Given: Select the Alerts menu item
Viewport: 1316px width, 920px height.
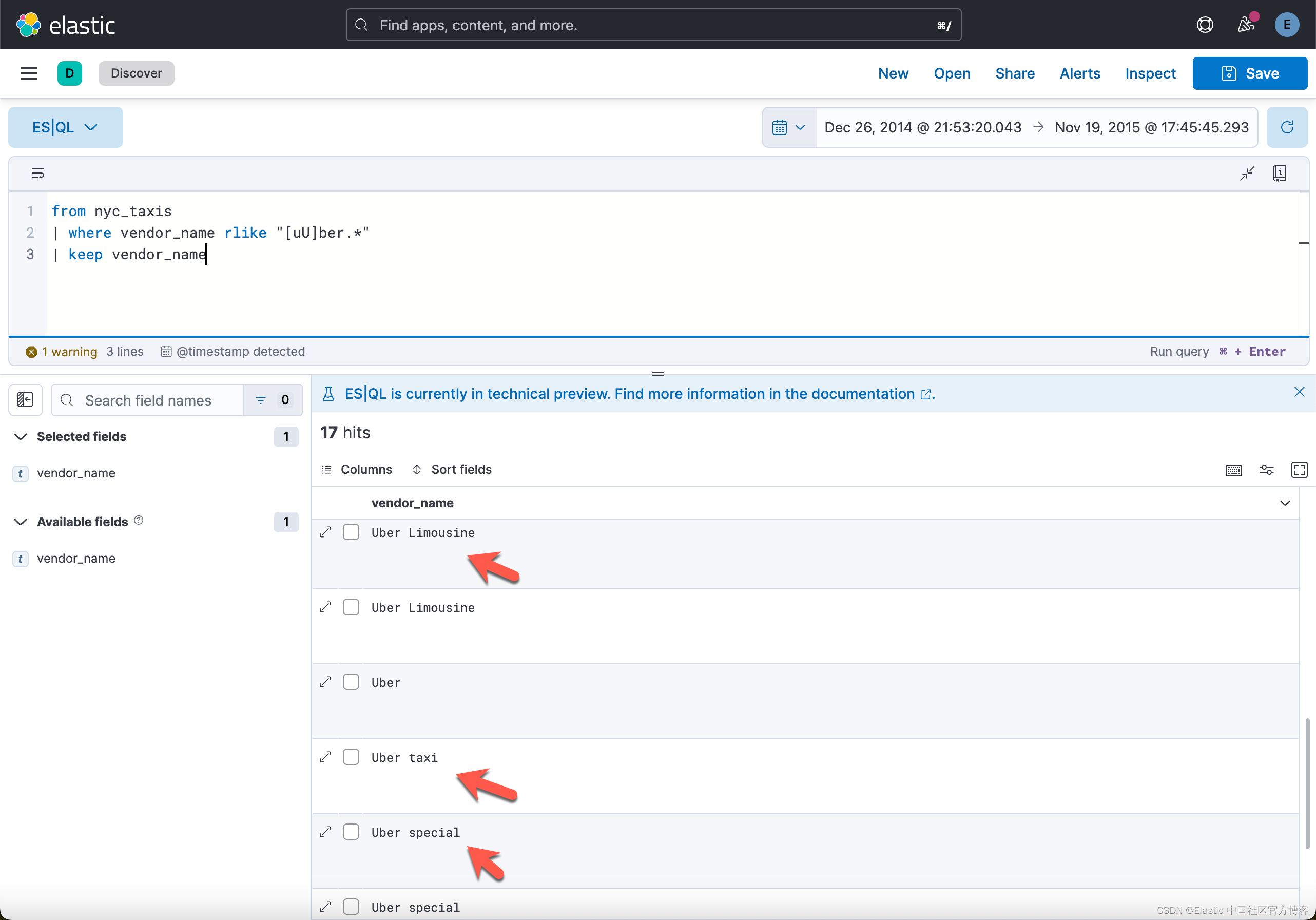Looking at the screenshot, I should 1079,73.
